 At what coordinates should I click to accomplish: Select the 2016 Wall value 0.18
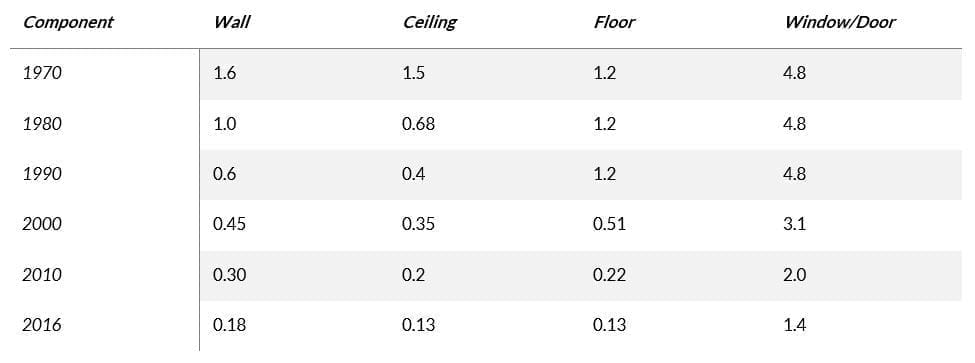(229, 325)
